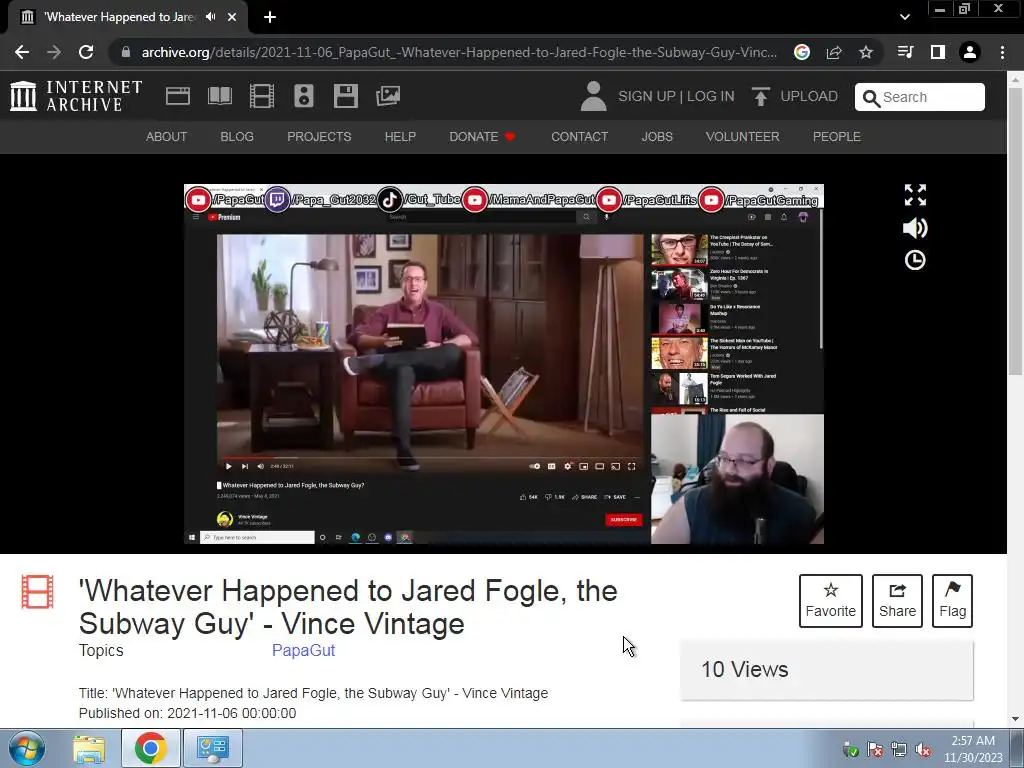This screenshot has height=768, width=1024.
Task: Open the PapaGut topic link
Action: coord(304,650)
